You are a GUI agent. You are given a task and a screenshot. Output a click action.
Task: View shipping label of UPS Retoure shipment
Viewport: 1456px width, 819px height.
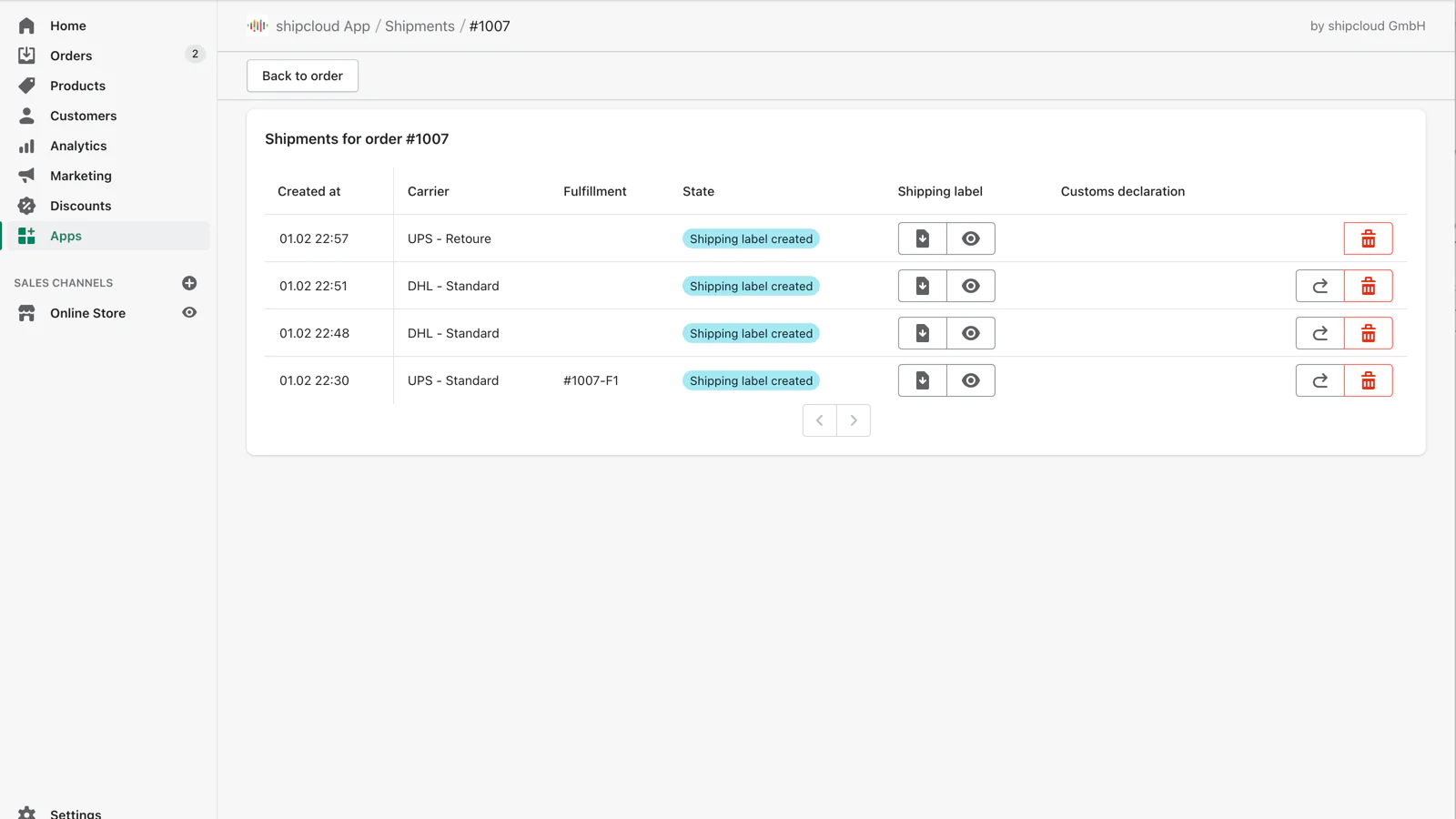(970, 238)
